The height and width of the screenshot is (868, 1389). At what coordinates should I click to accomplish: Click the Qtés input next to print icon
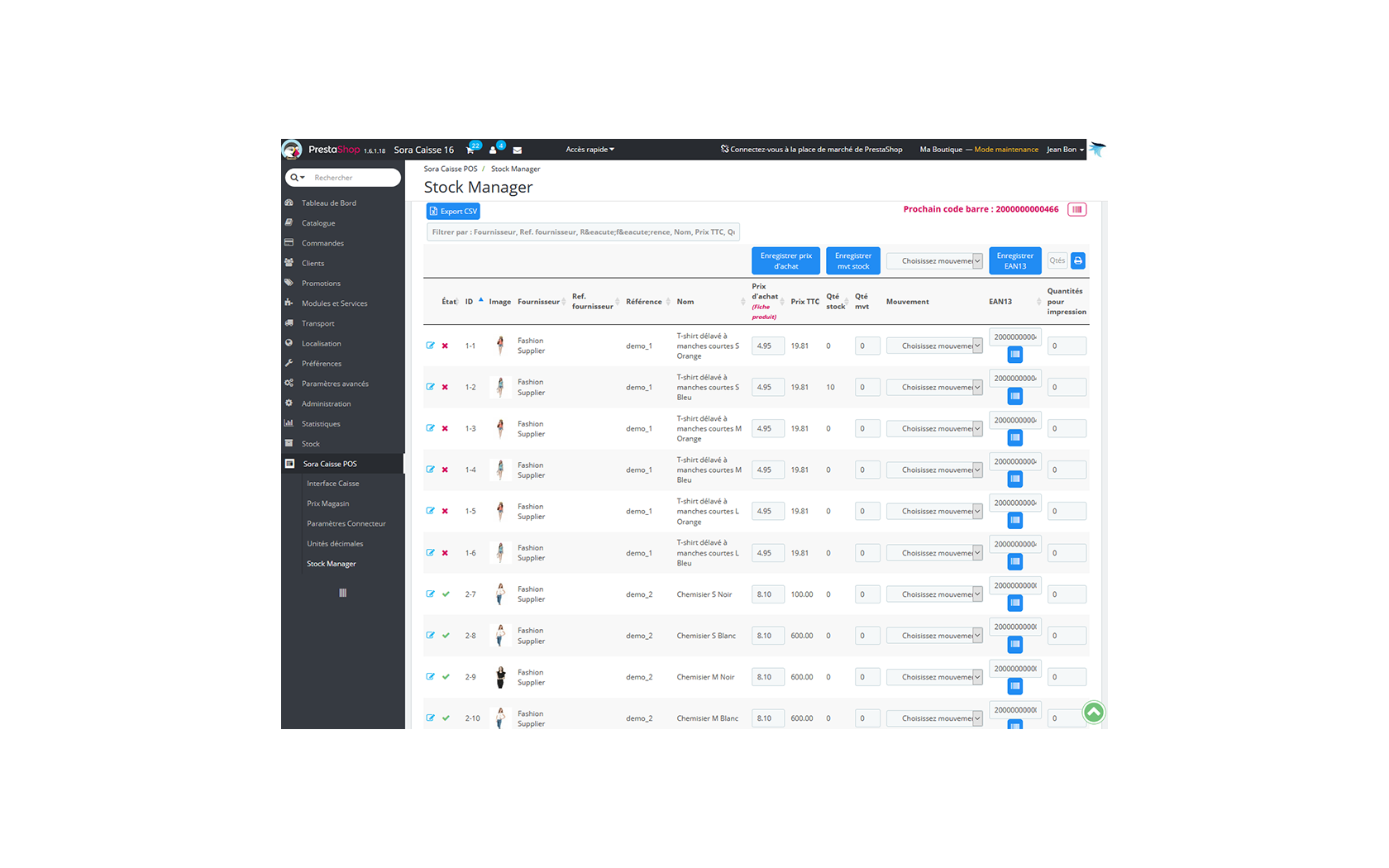[1057, 260]
